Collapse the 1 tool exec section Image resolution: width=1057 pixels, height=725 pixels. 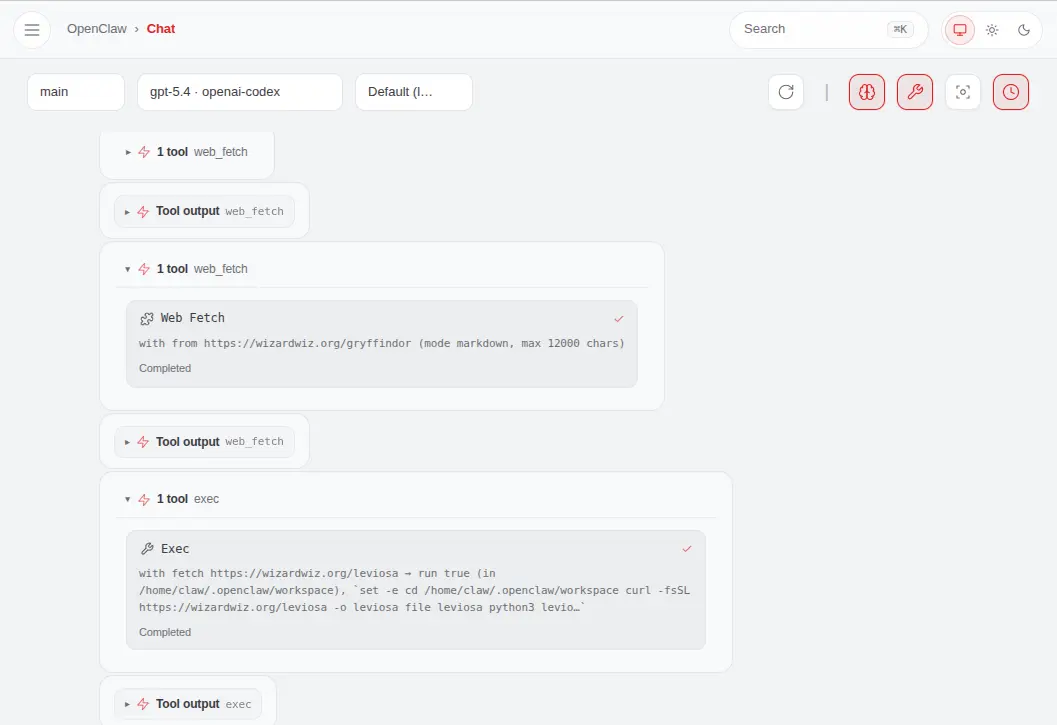click(128, 499)
